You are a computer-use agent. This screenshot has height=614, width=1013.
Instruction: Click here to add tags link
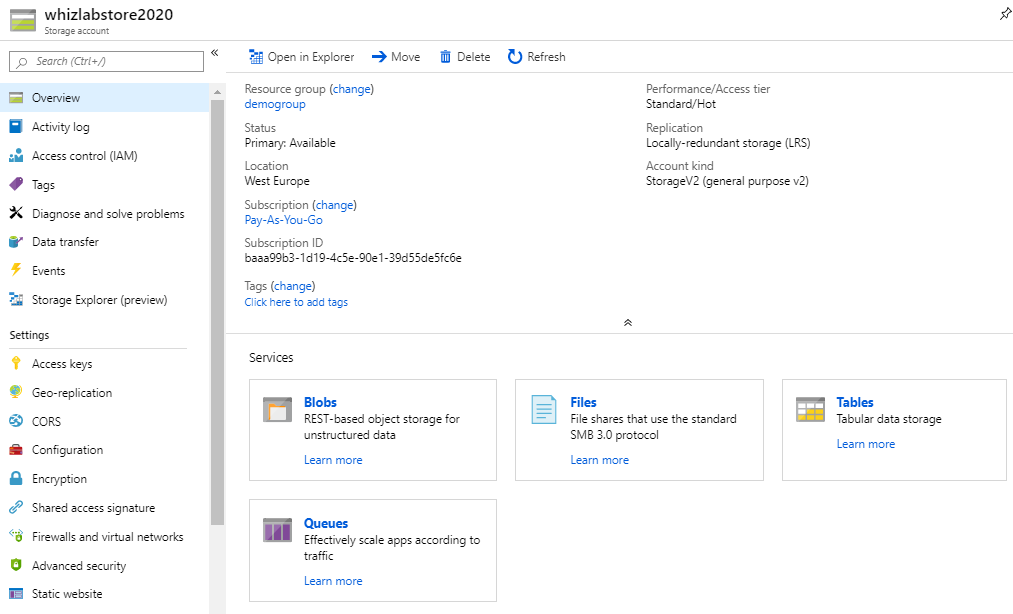click(x=296, y=302)
